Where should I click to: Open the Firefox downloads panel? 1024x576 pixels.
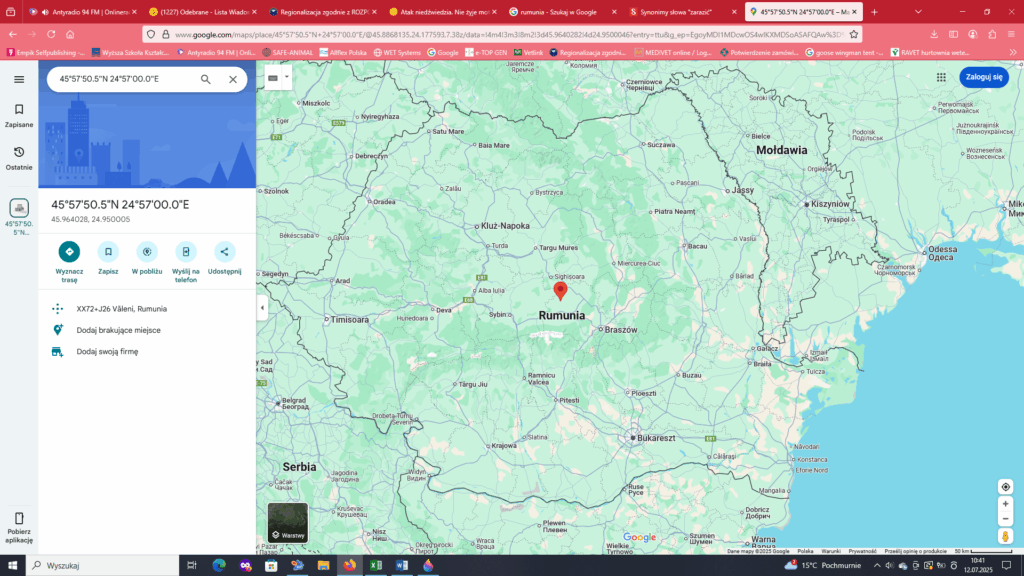[934, 35]
